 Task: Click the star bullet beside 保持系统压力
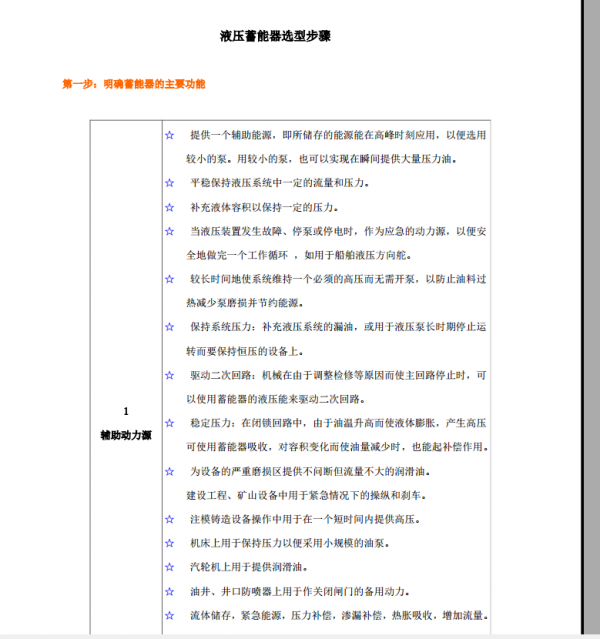pos(169,327)
